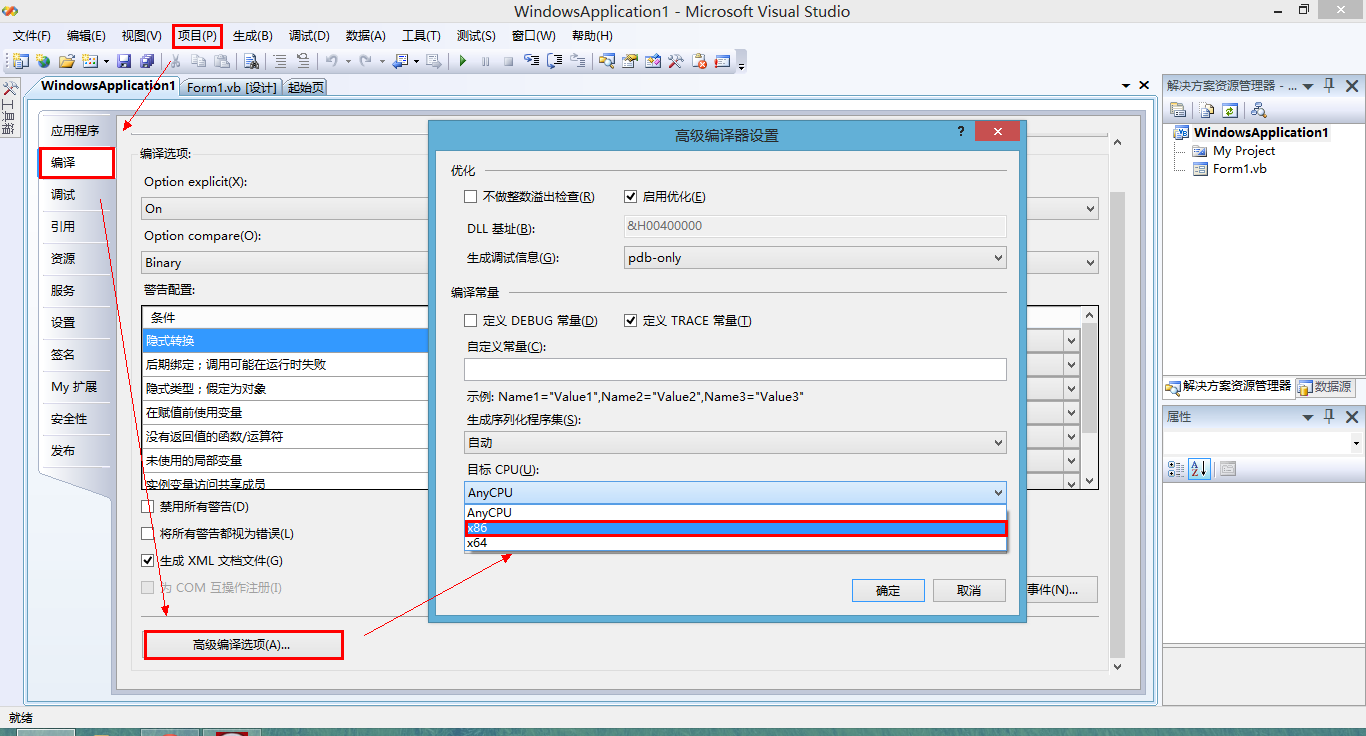
Task: Click the Categorized icon in Properties panel
Action: coord(1176,468)
